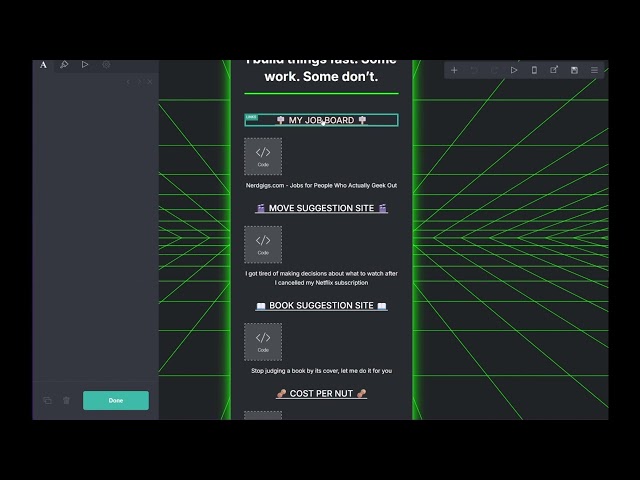This screenshot has width=640, height=480.
Task: Open the hamburger menu in top toolbar
Action: pos(594,70)
